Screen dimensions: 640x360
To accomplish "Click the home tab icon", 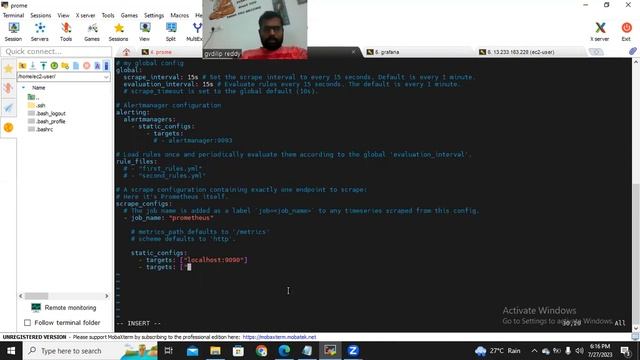I will pos(126,52).
